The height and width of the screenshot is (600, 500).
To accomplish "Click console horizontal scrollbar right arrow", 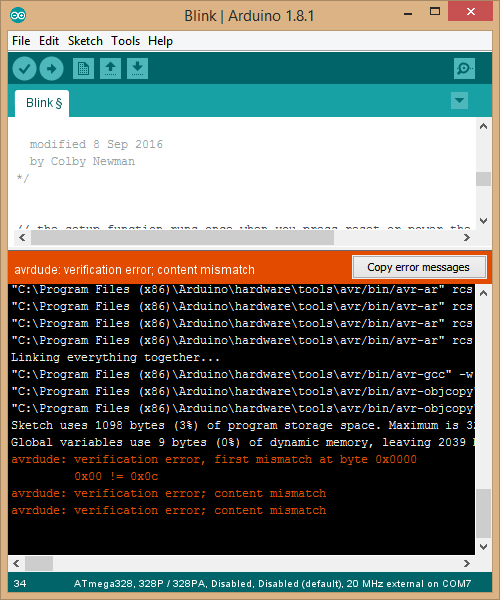I will [x=467, y=563].
